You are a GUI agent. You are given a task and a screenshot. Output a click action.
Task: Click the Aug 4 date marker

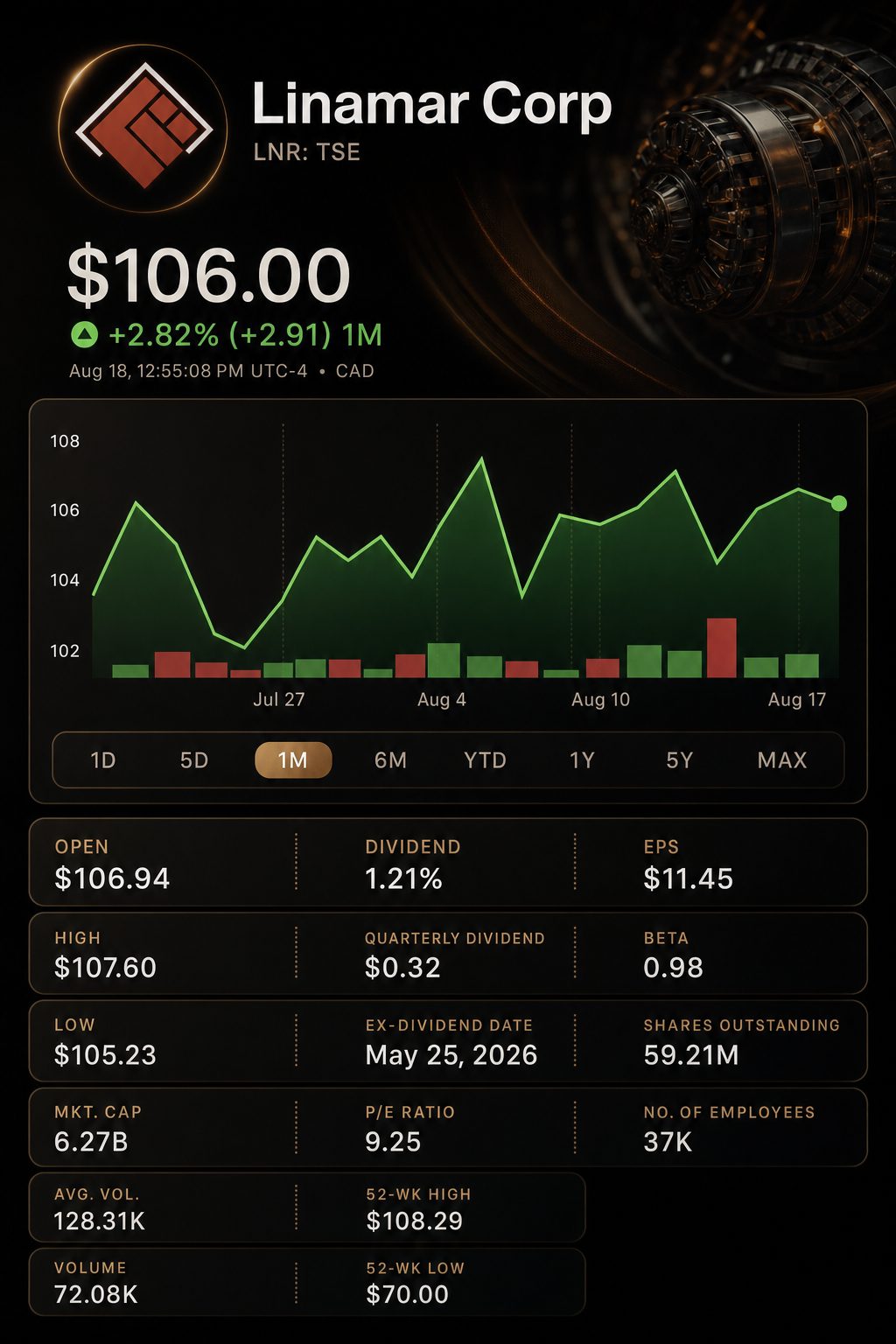(x=442, y=699)
